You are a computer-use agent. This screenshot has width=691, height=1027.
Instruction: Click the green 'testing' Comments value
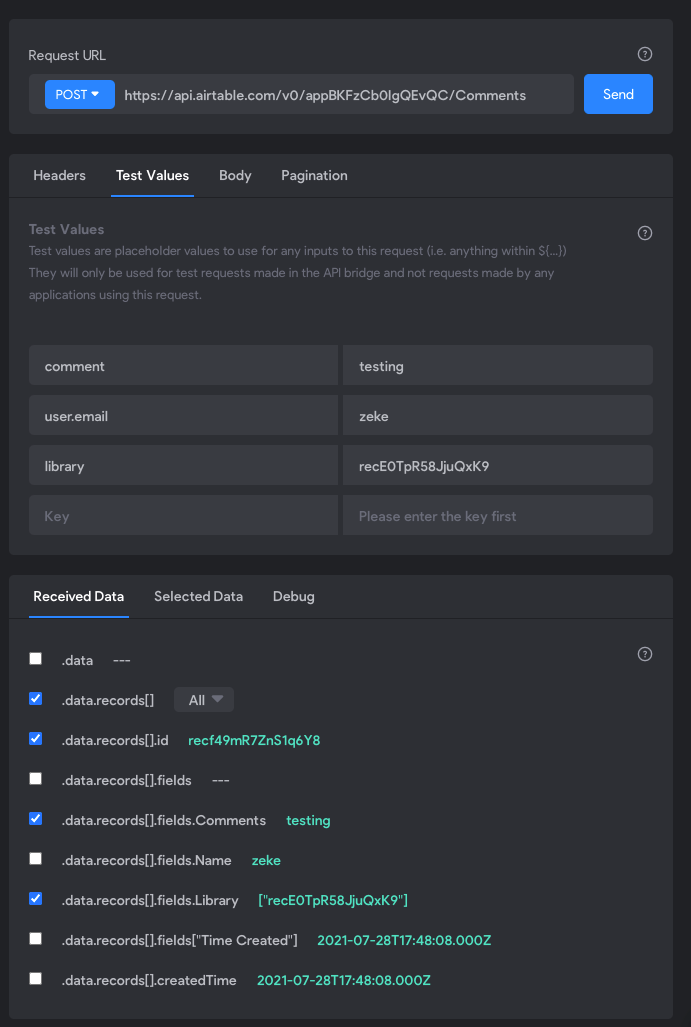tap(308, 821)
